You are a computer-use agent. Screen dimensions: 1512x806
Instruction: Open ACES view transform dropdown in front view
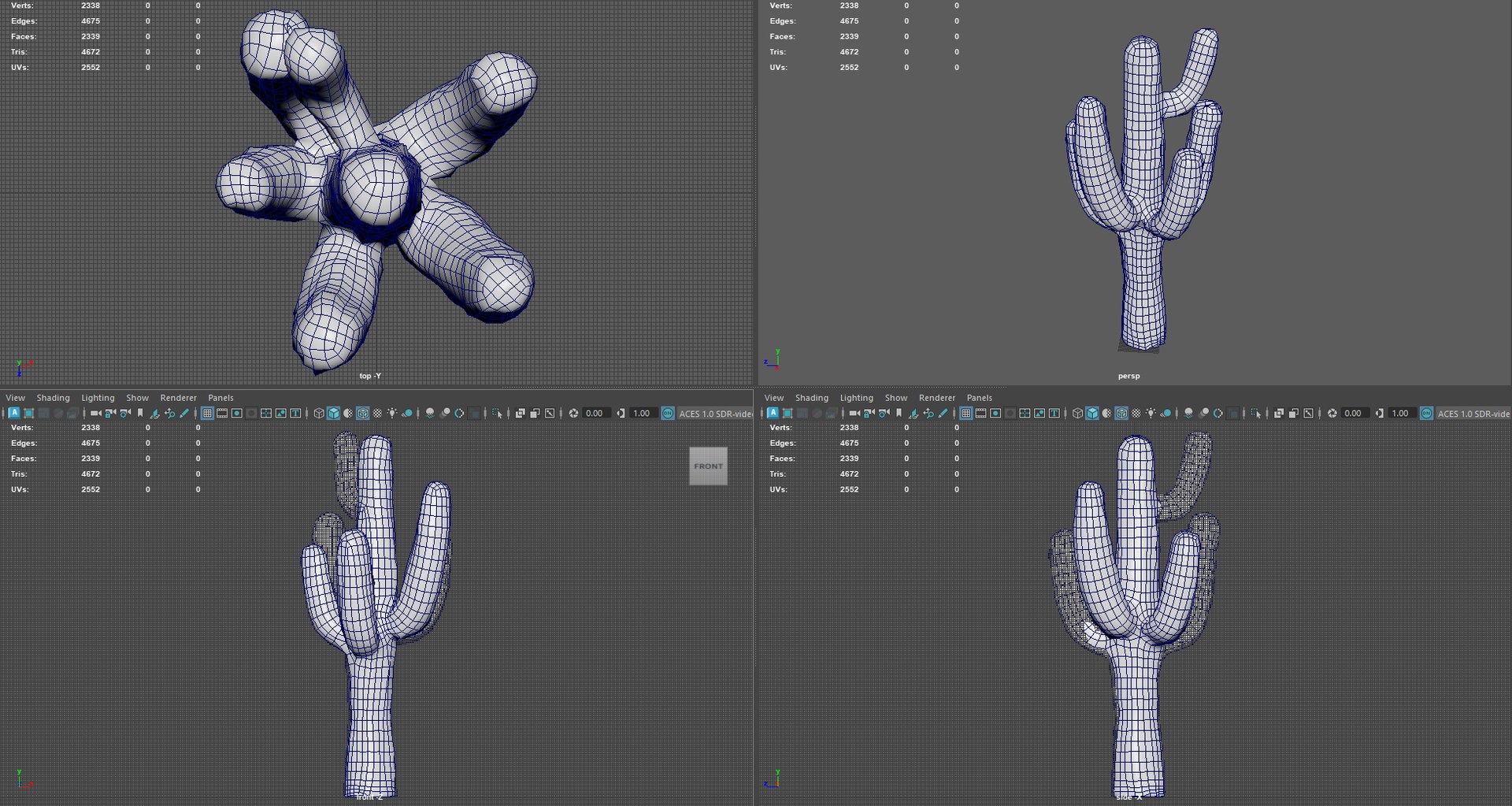[x=715, y=414]
